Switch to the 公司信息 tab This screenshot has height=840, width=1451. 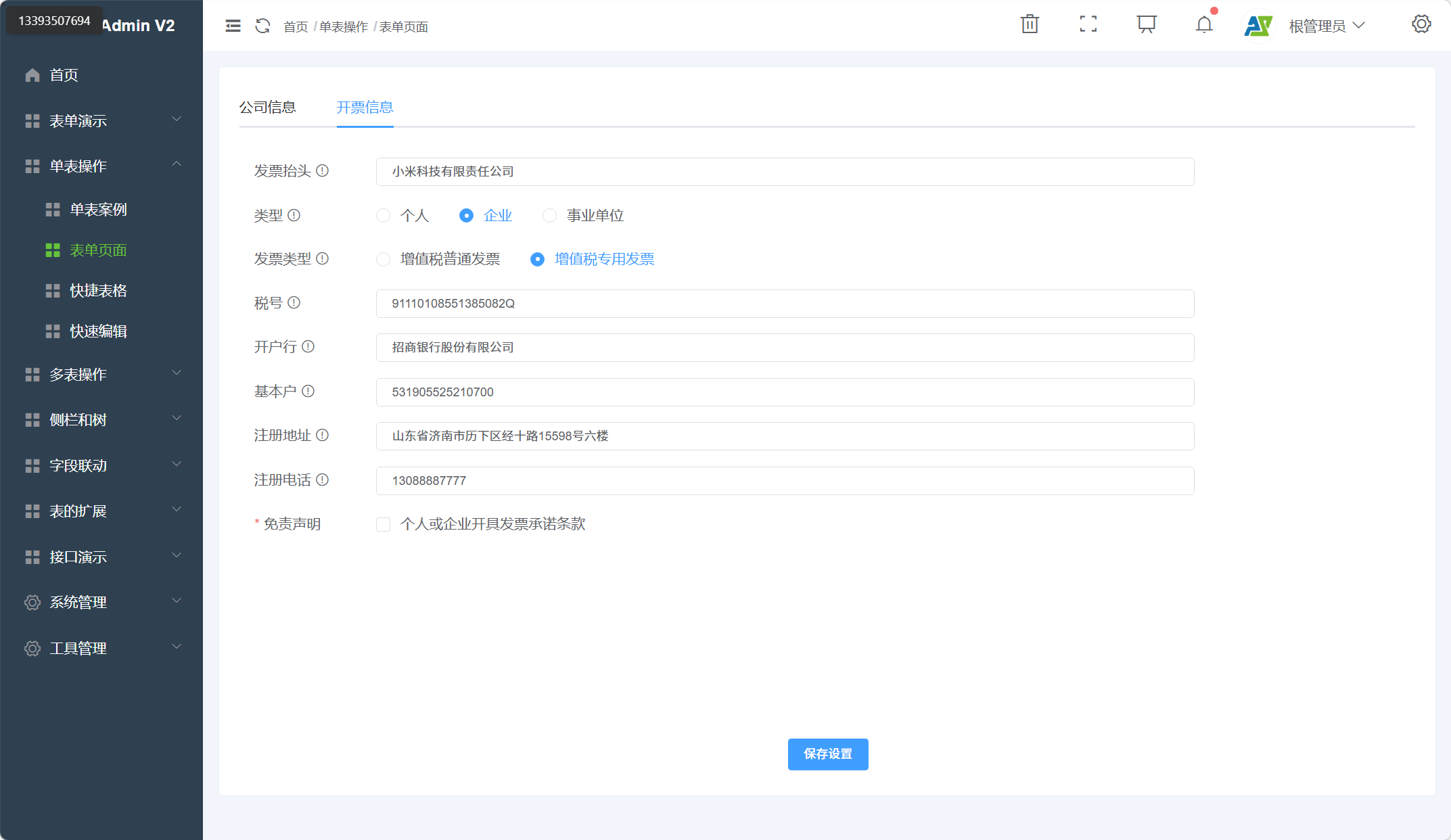[x=269, y=107]
